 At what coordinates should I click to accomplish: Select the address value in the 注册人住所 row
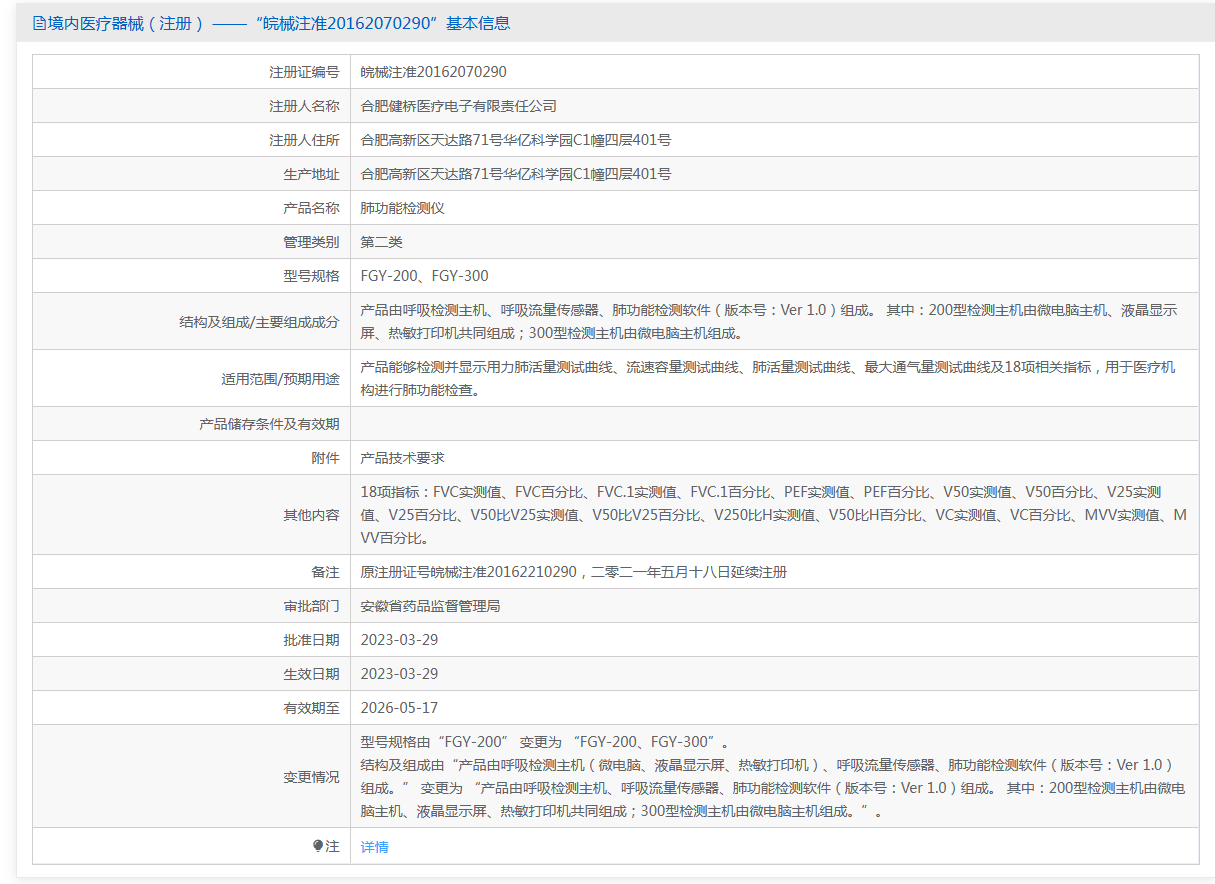pyautogui.click(x=516, y=140)
